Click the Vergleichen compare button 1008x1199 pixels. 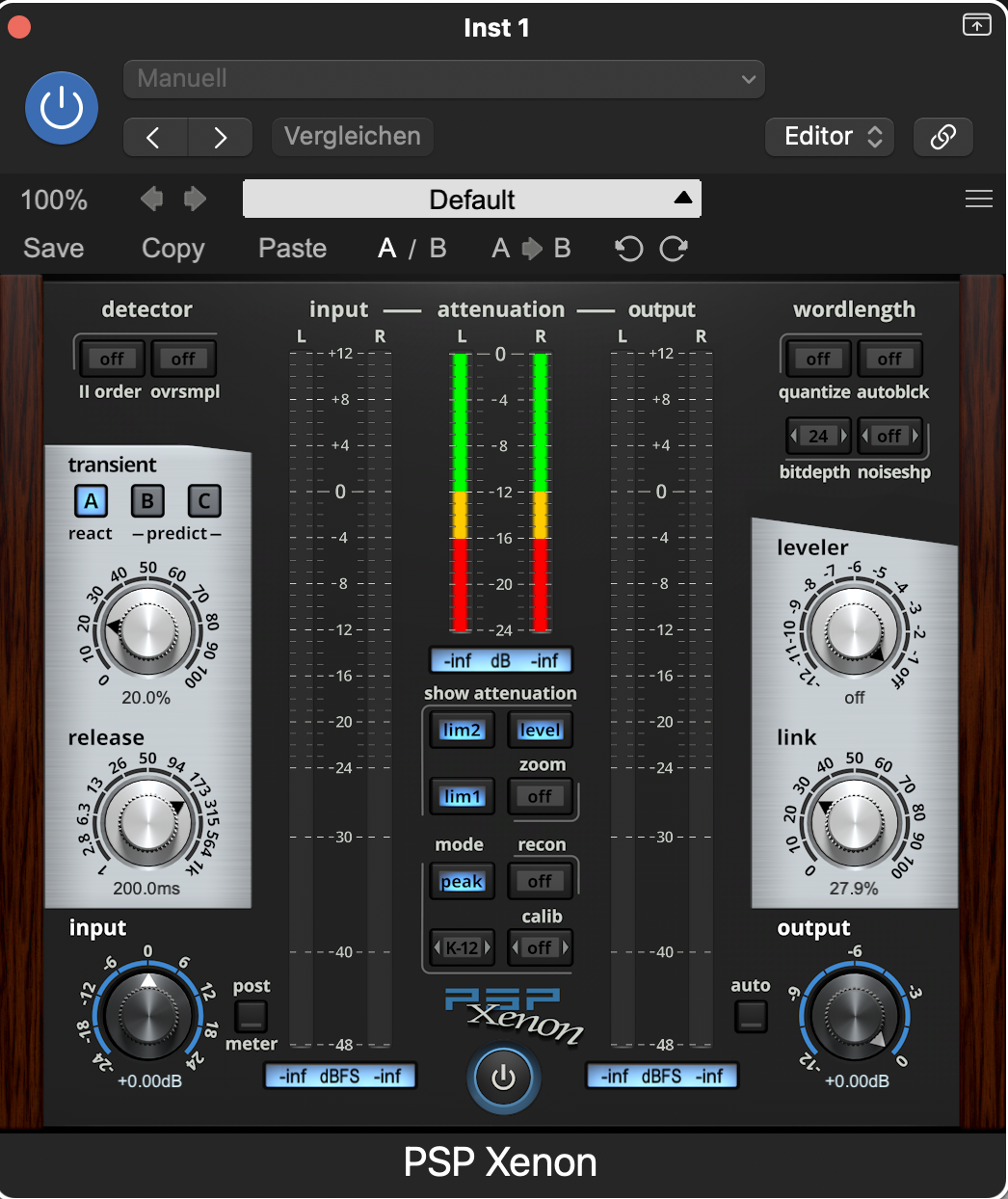pyautogui.click(x=353, y=137)
